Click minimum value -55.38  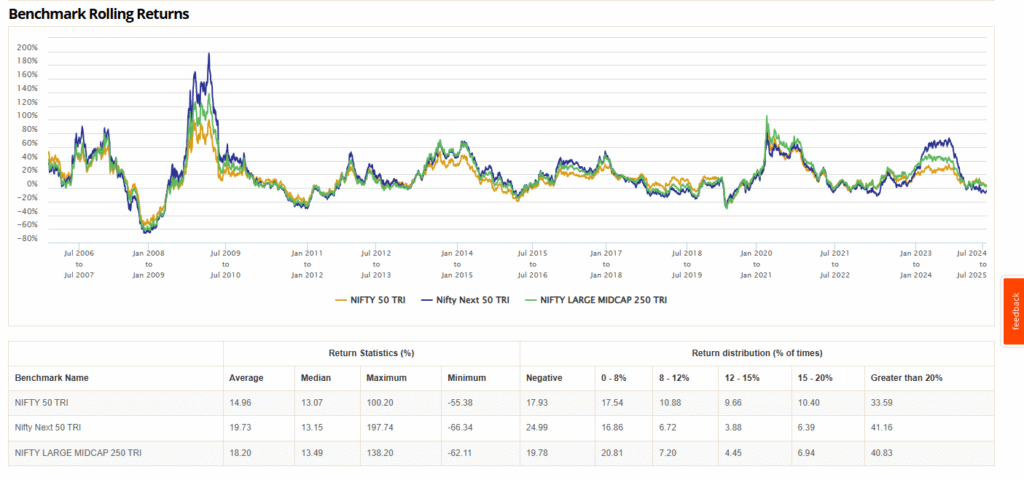tap(459, 403)
